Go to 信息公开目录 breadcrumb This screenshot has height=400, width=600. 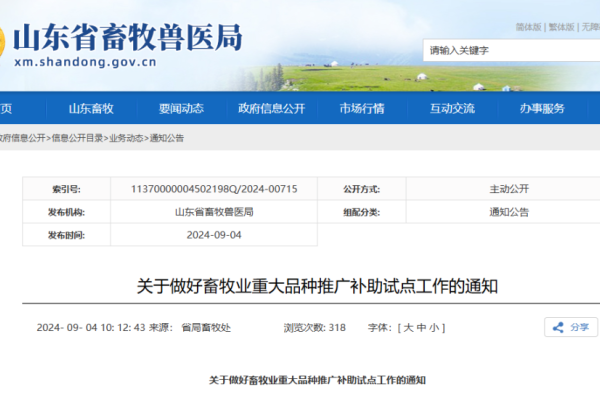77,138
